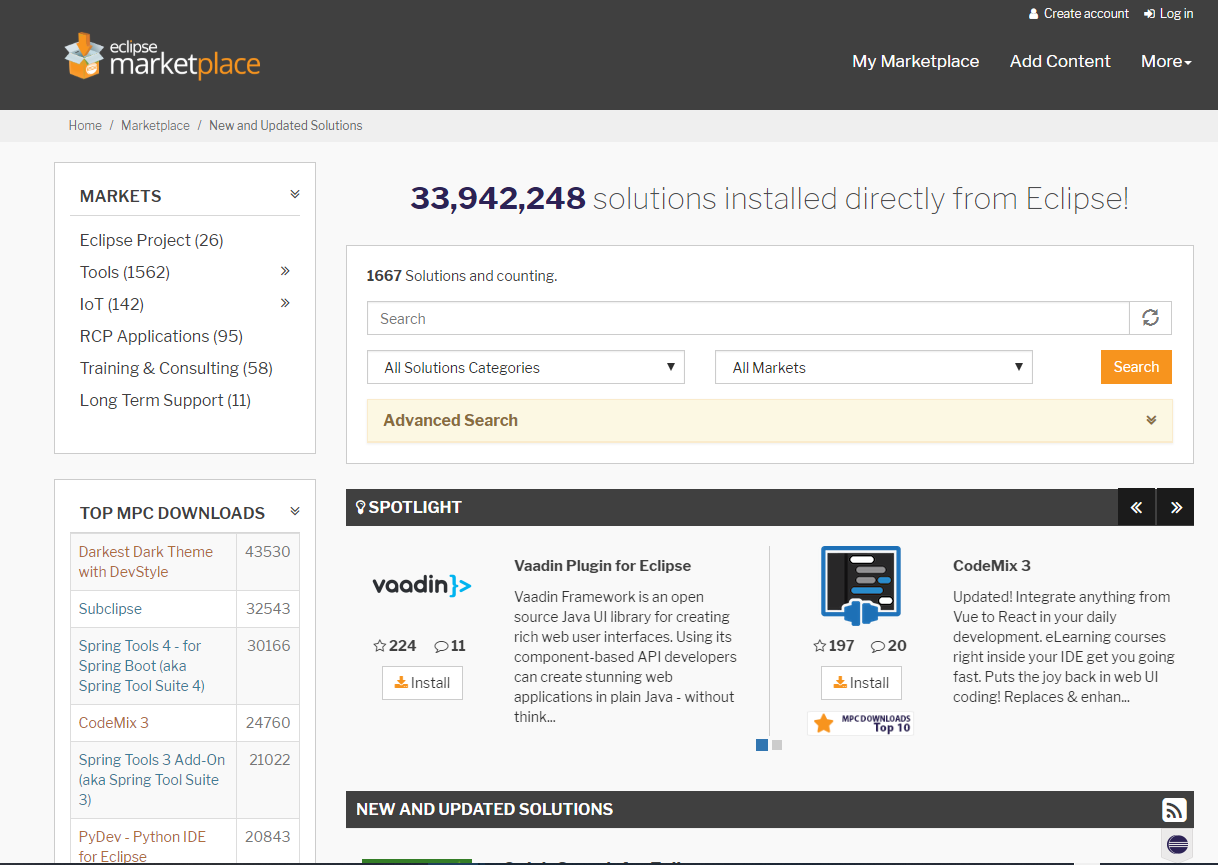Image resolution: width=1218 pixels, height=865 pixels.
Task: Click the 20843 download count
Action: tap(268, 837)
